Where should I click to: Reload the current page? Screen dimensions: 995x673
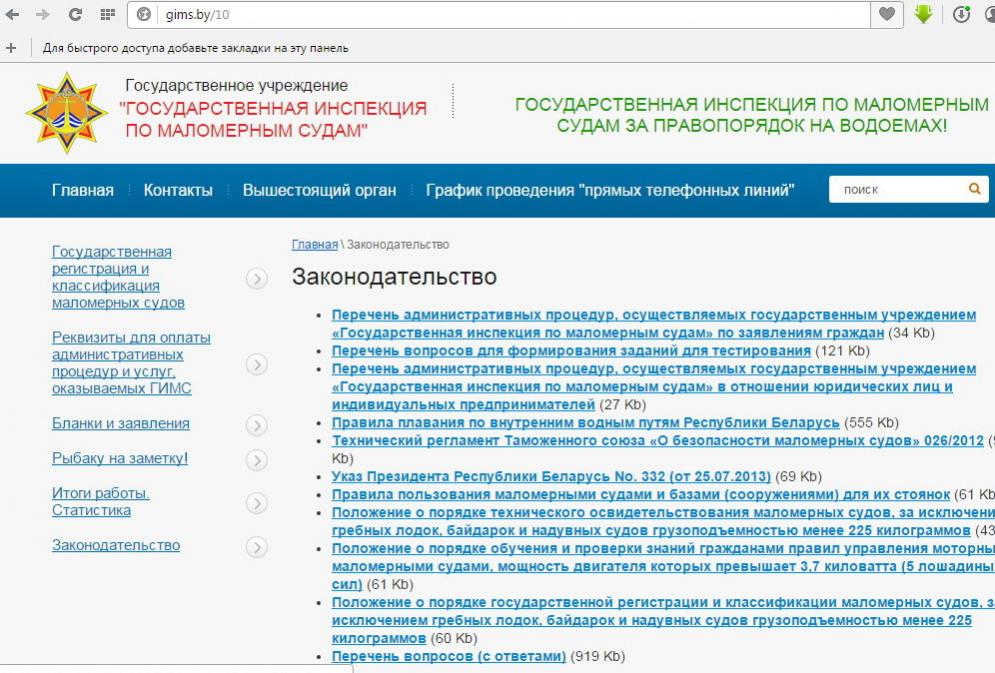click(75, 15)
